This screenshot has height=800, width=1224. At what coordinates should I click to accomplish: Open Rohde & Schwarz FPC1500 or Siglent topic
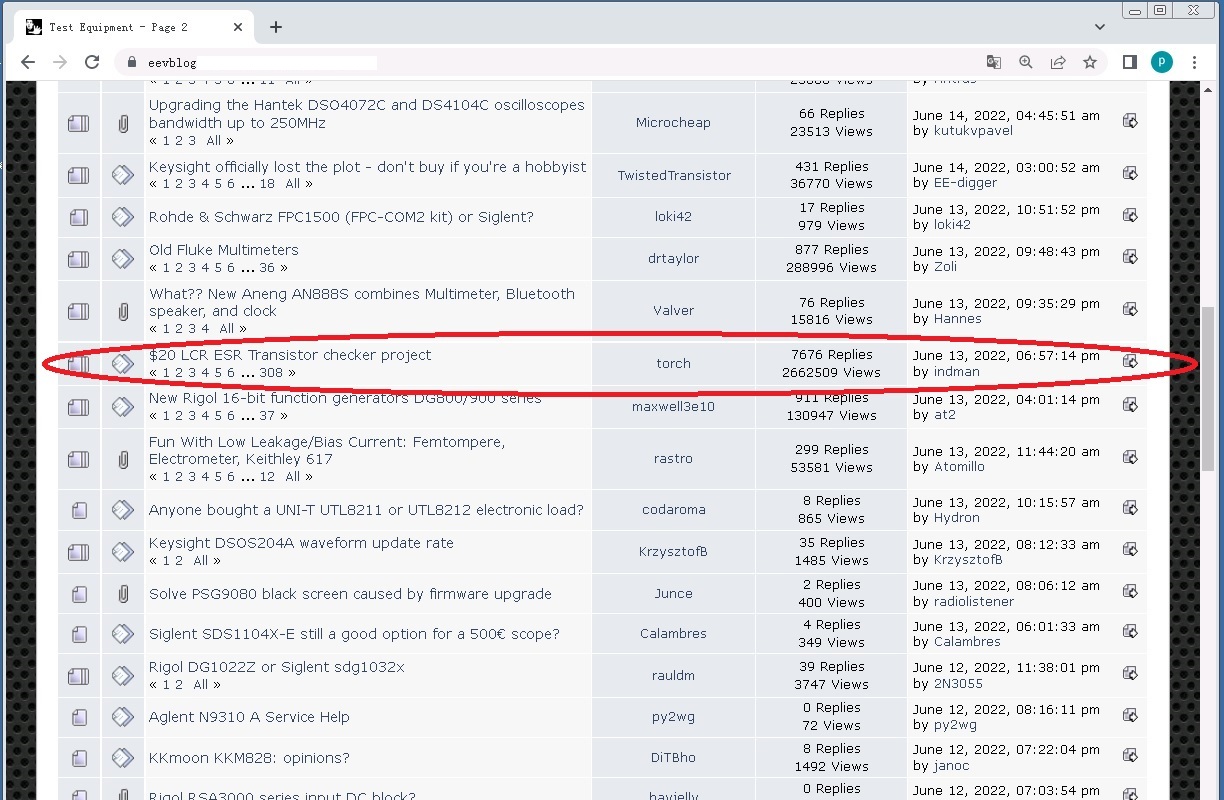[341, 217]
